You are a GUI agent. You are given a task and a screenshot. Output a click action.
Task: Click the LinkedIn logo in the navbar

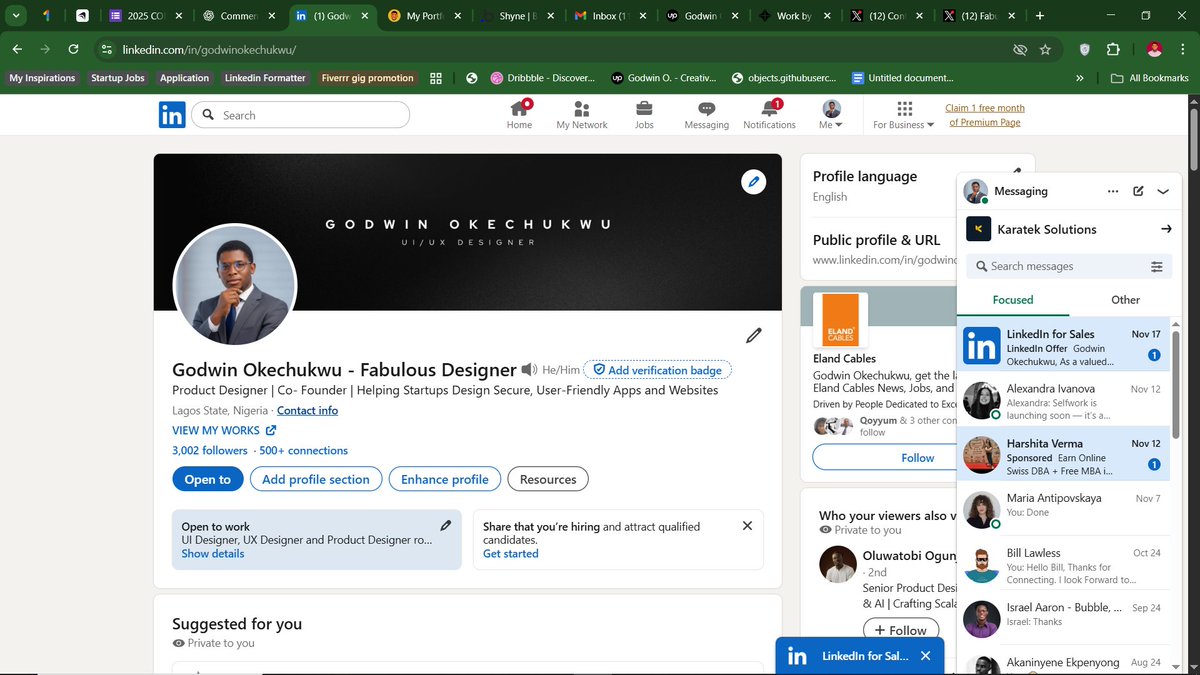pyautogui.click(x=171, y=114)
